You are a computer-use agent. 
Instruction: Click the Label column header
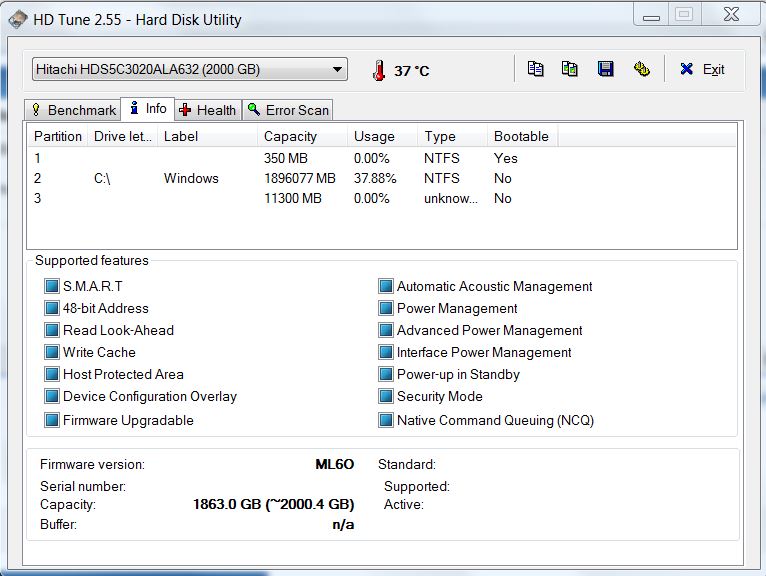(x=208, y=136)
